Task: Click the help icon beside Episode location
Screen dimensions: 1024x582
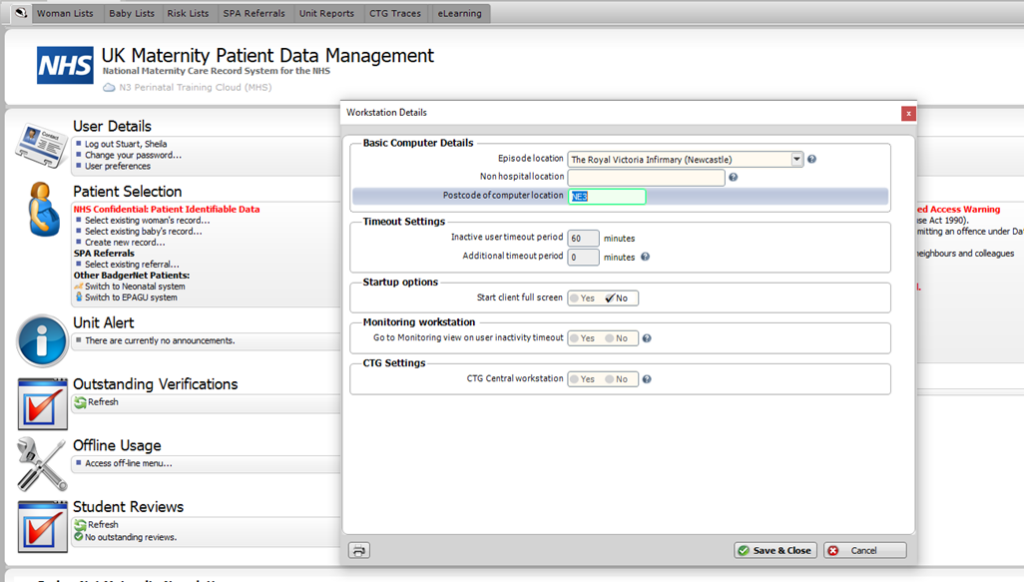Action: (x=812, y=159)
